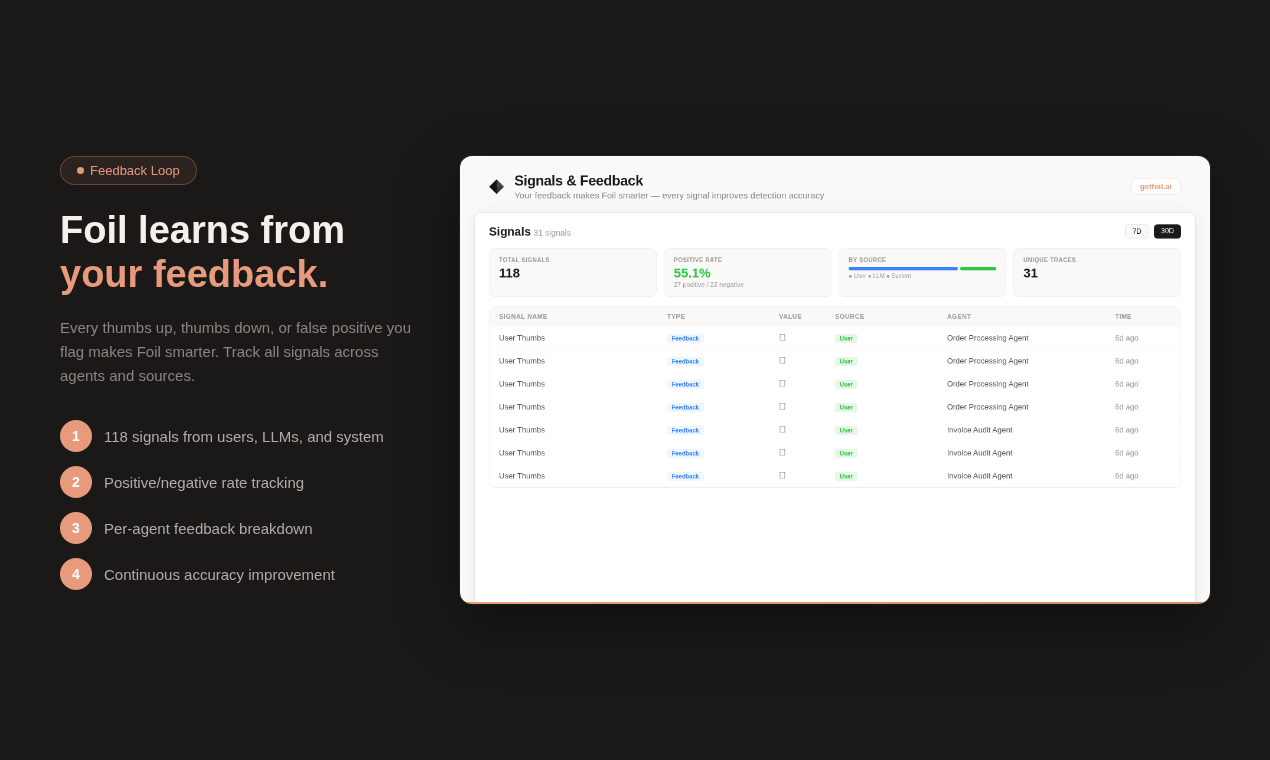Click the Positive Rate 55.1% card
1270x760 pixels.
click(x=747, y=272)
